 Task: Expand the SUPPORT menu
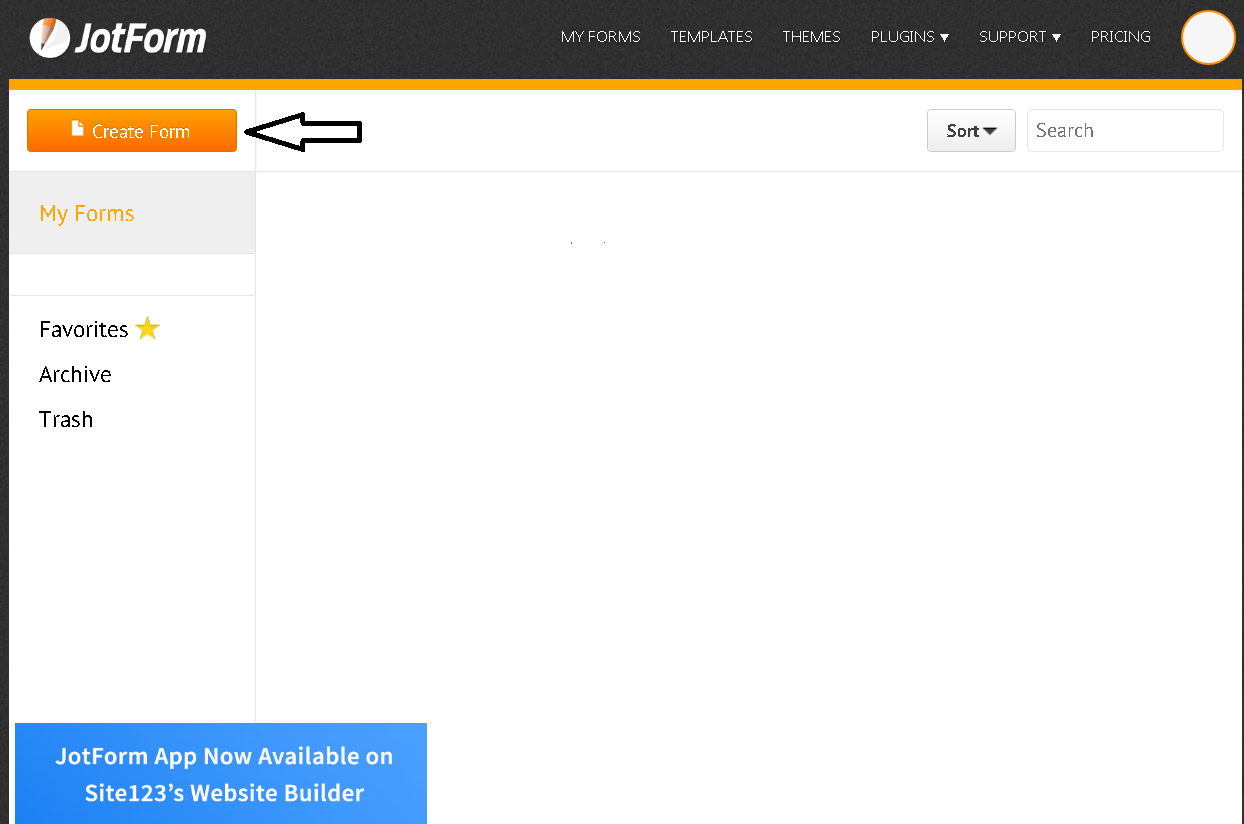(x=1019, y=37)
